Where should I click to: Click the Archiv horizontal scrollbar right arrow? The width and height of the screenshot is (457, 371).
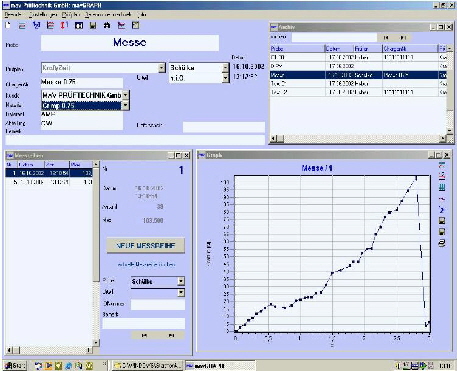(x=443, y=139)
